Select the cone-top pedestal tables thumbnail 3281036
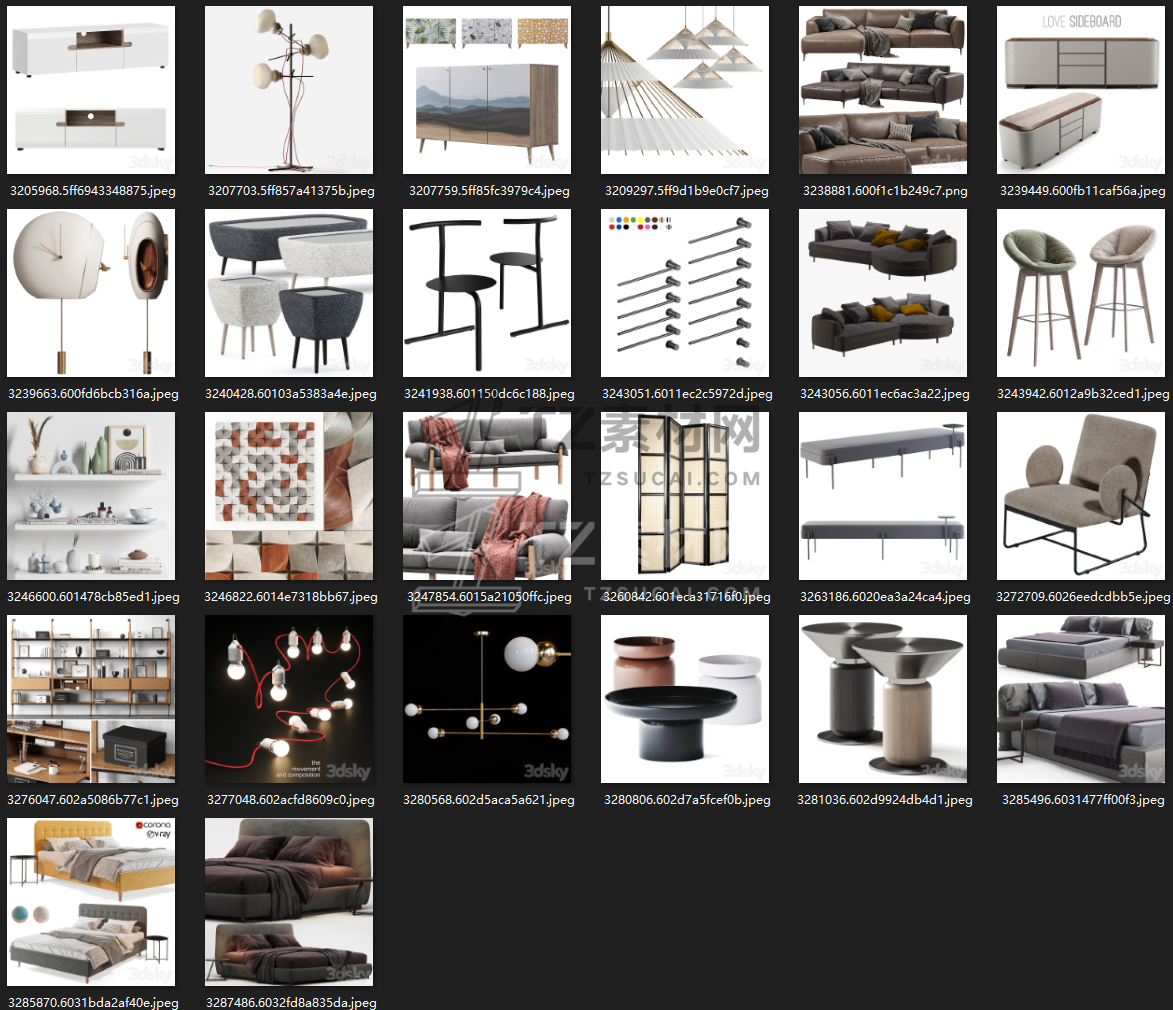Image resolution: width=1173 pixels, height=1010 pixels. pos(883,699)
